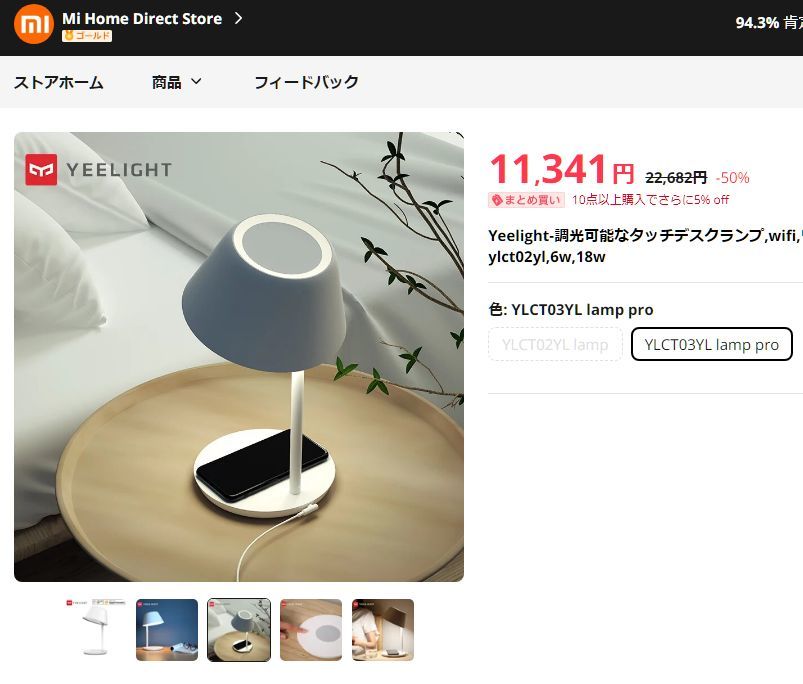This screenshot has width=803, height=684.
Task: Open the 10点以上購入でさらに5% off offer
Action: click(x=650, y=200)
